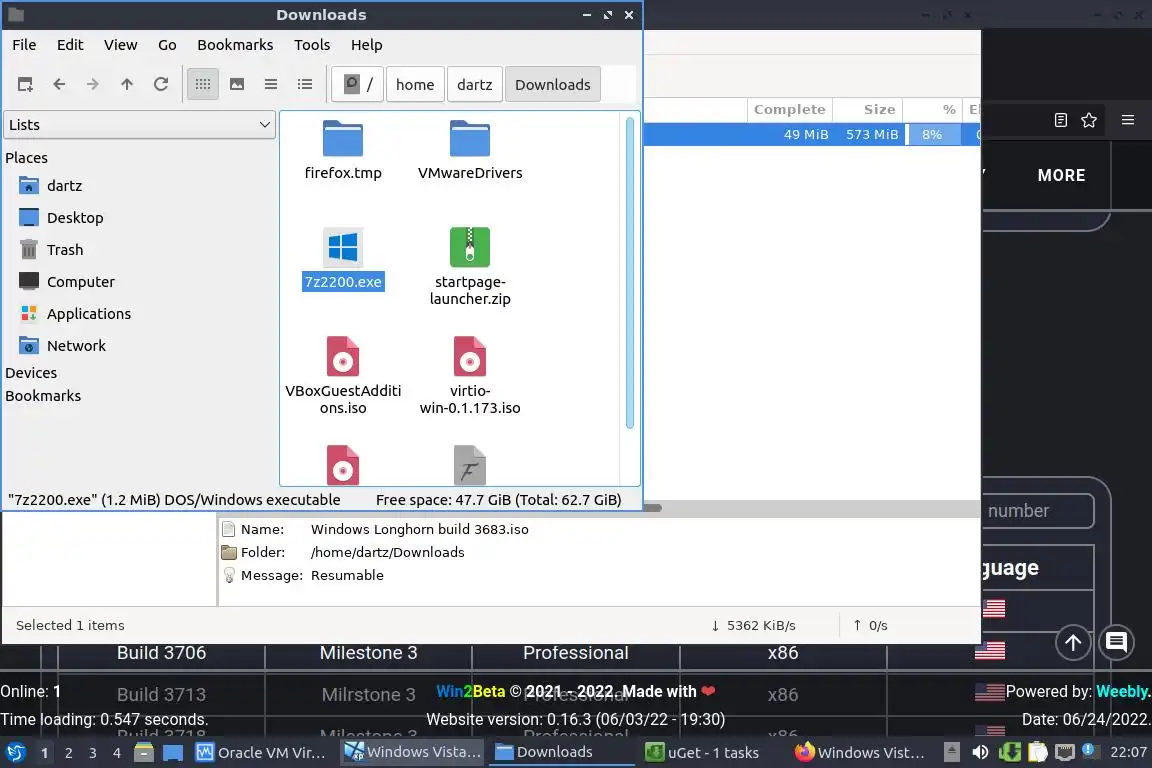
Task: Navigate to dartz in path bar
Action: 475,85
